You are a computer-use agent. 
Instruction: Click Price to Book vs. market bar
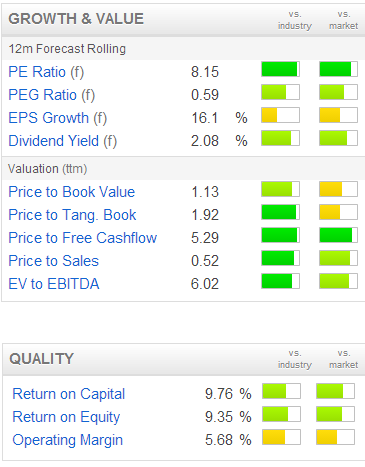tap(338, 189)
